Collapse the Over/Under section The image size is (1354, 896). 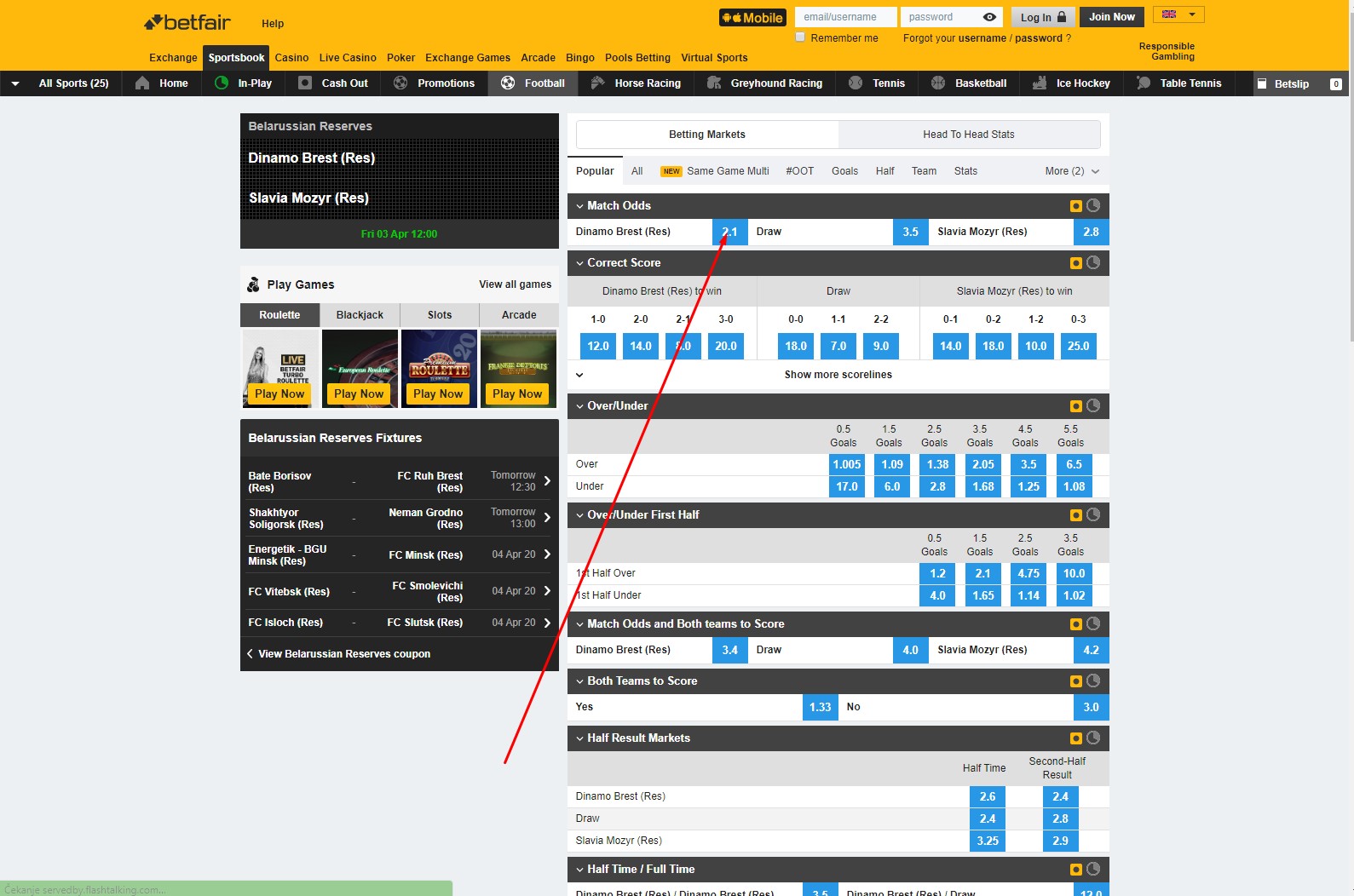coord(579,406)
